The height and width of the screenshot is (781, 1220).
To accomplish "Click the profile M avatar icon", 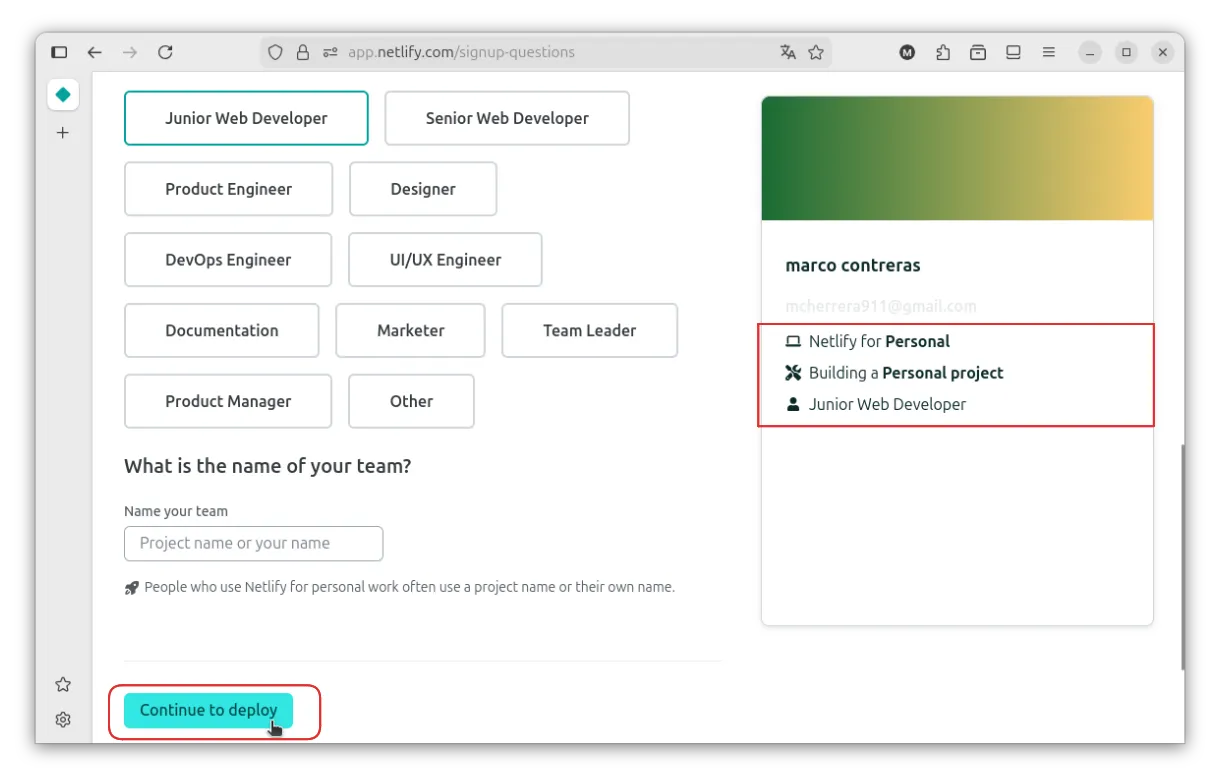I will coord(907,52).
